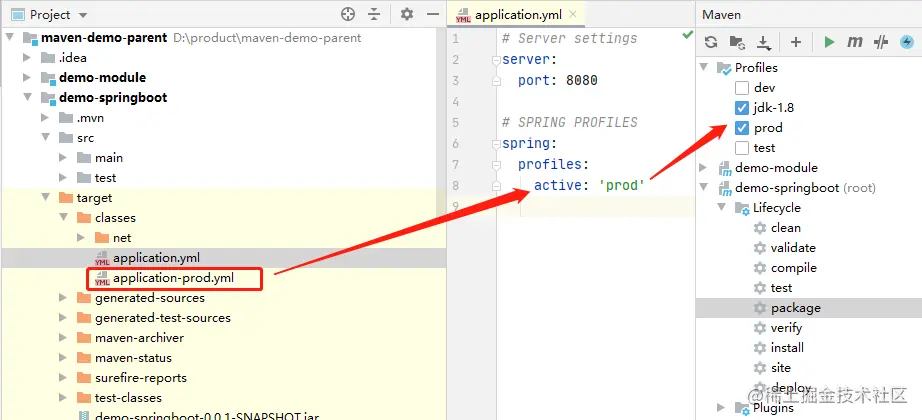Image resolution: width=922 pixels, height=420 pixels.
Task: Close the application.yml editor tab
Action: coord(574,14)
